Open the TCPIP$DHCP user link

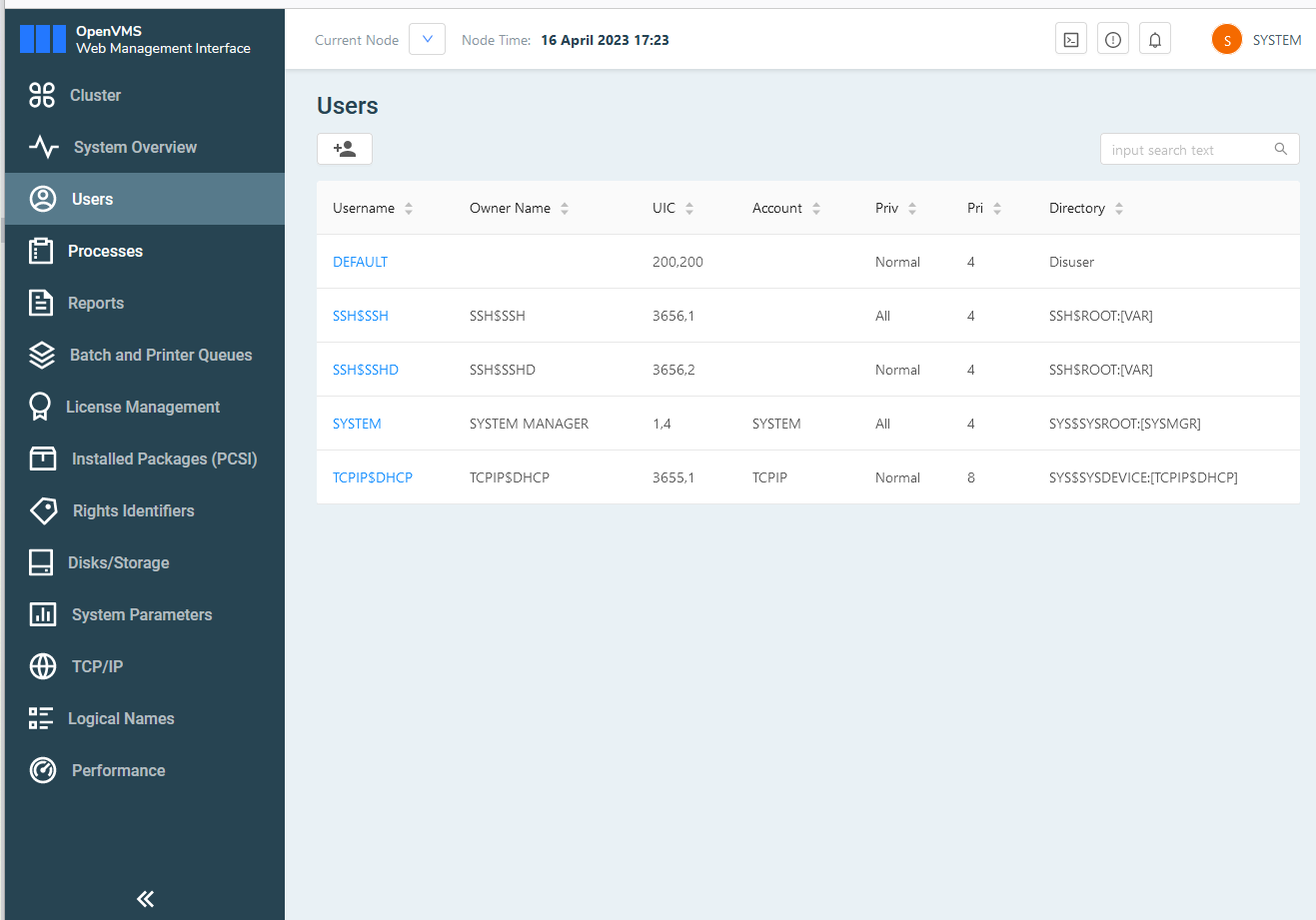coord(372,477)
